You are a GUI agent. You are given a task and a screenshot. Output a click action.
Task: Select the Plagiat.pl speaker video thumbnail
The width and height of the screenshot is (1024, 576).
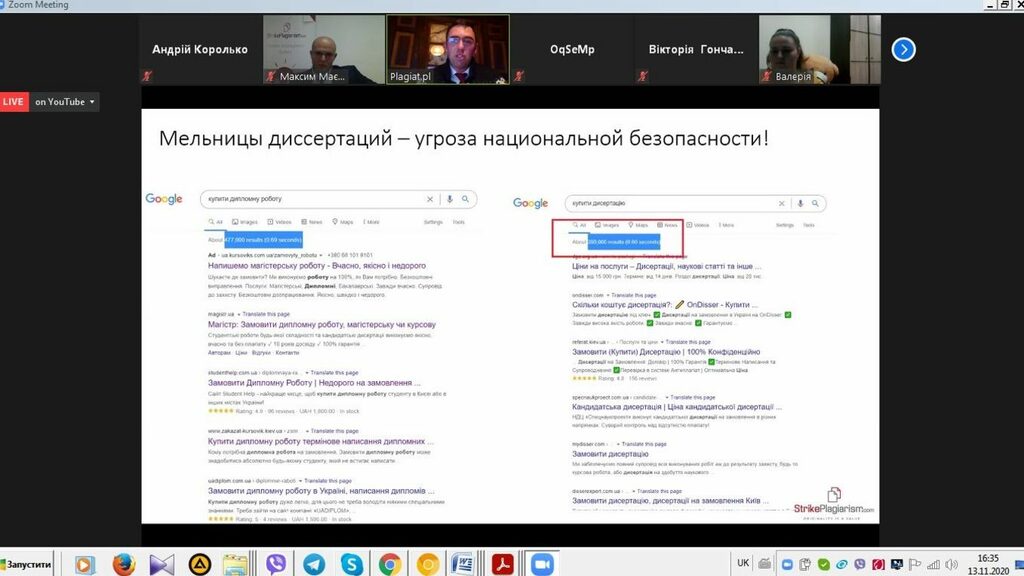point(447,48)
